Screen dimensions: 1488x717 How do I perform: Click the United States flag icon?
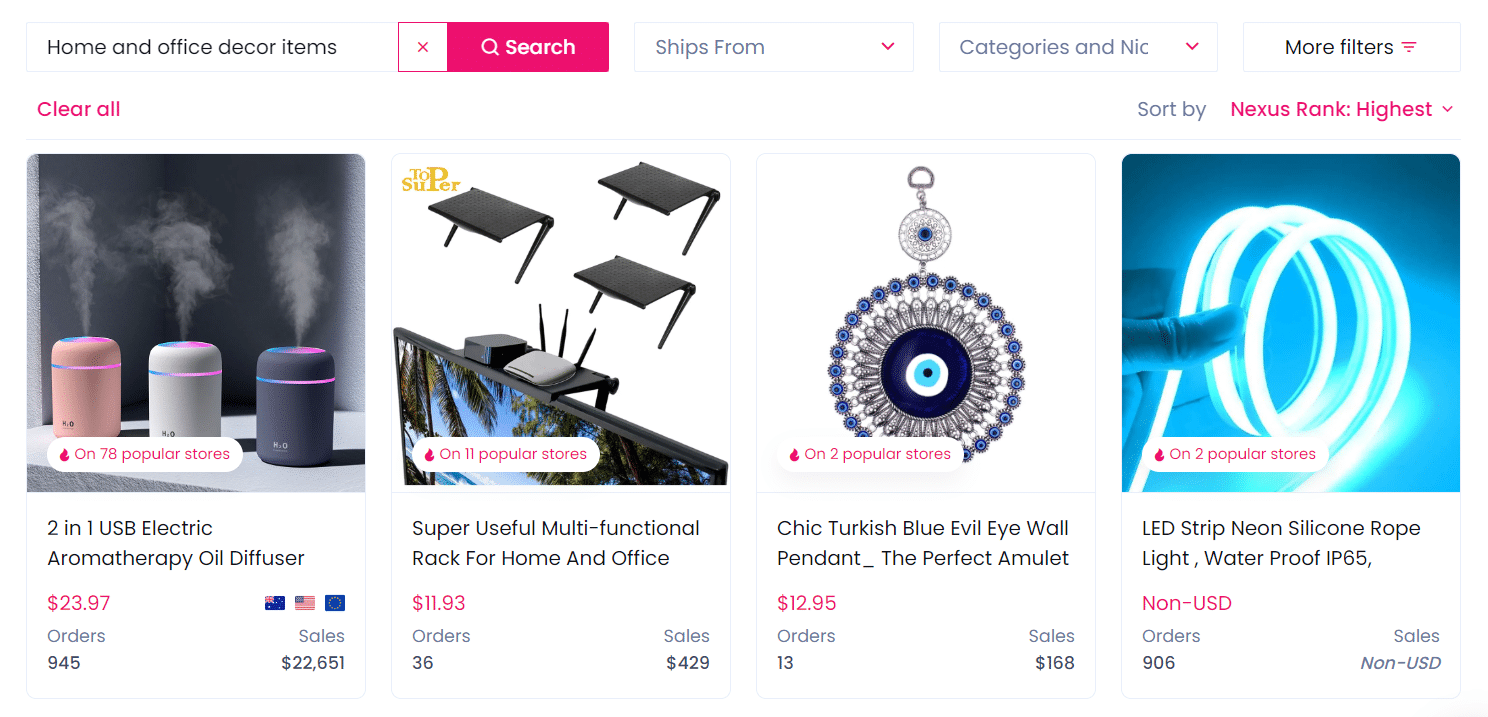(305, 603)
